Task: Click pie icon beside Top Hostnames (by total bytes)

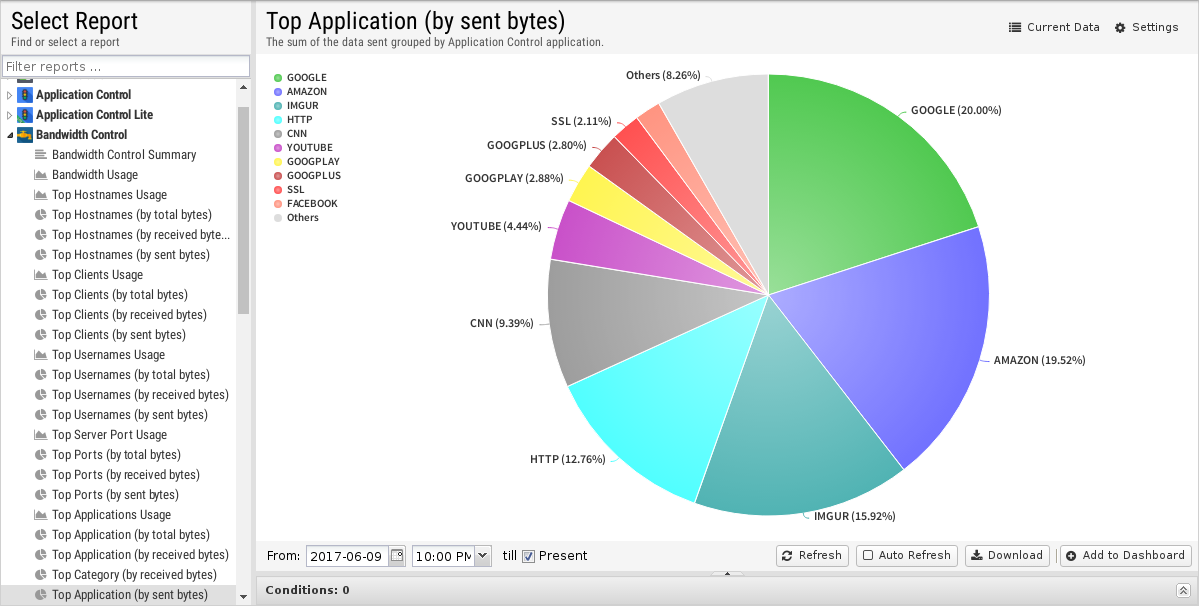Action: 41,215
